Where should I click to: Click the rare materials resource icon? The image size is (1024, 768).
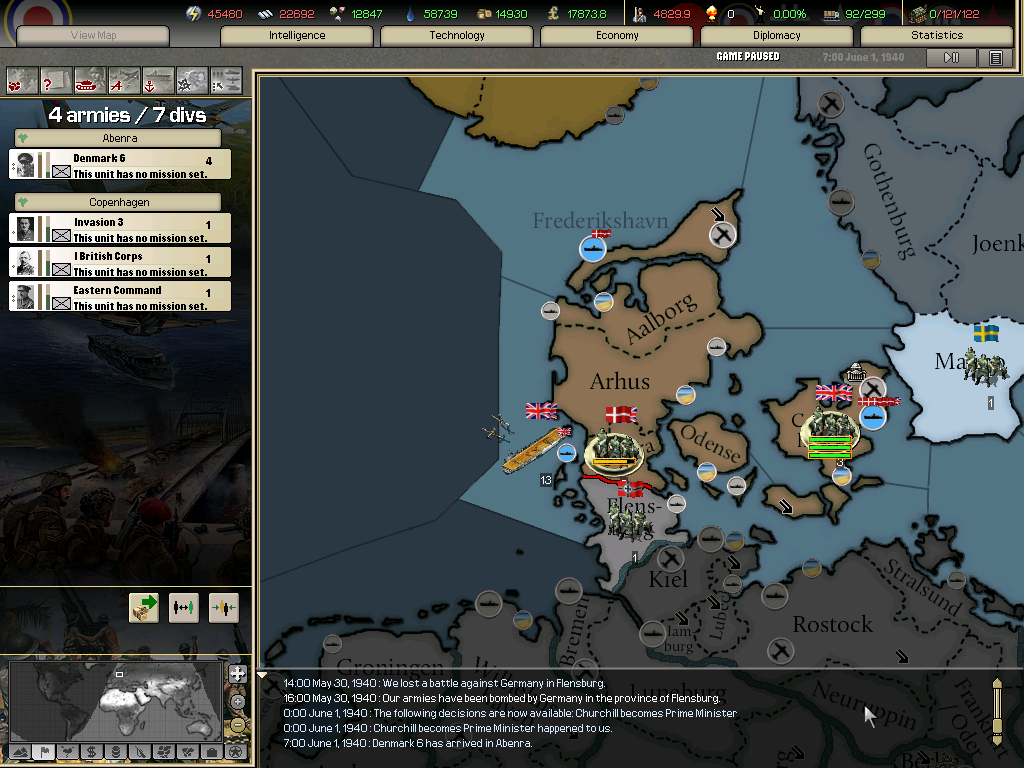pos(337,14)
